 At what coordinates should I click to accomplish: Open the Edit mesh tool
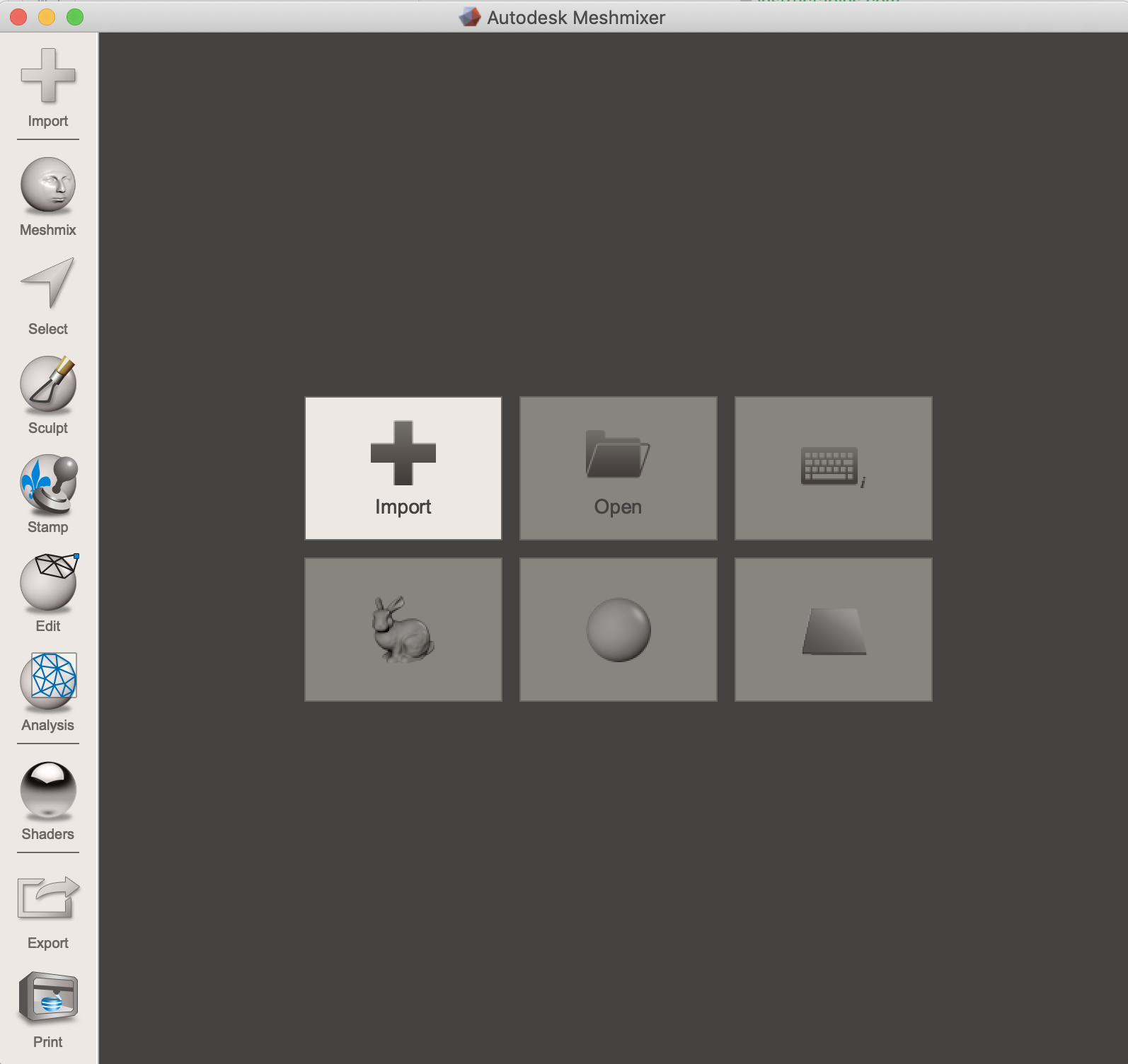point(48,593)
